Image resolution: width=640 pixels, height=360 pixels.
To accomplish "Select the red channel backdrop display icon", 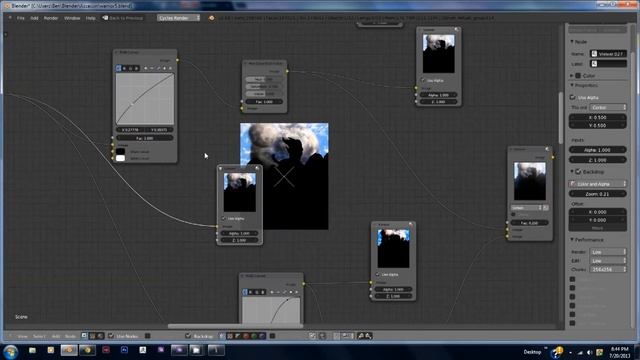I will coord(246,336).
